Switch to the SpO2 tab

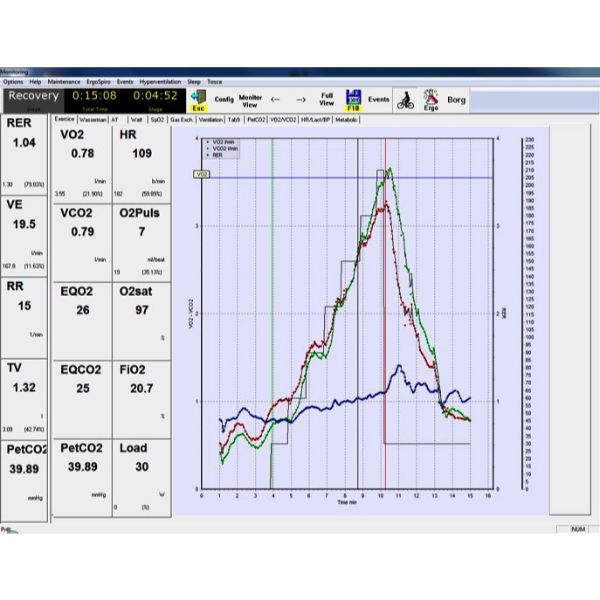coord(157,120)
